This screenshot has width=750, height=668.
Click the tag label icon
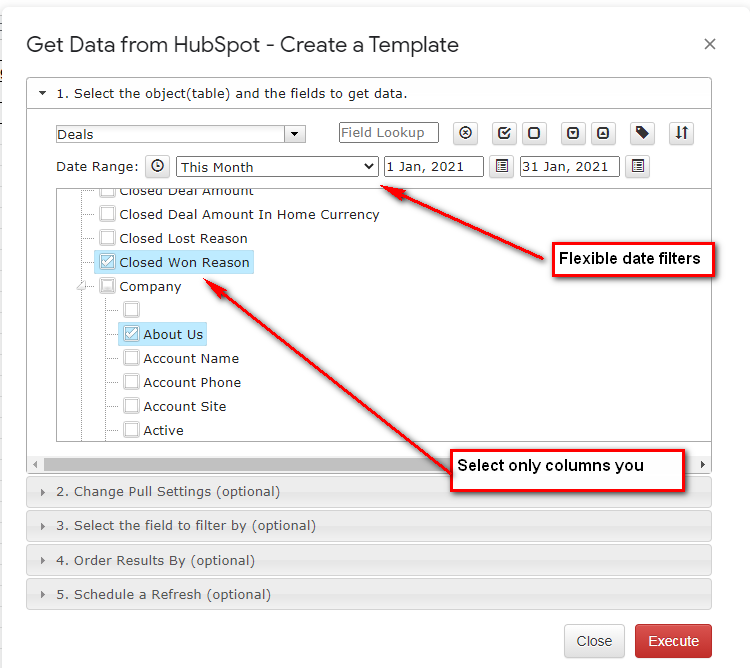[x=642, y=133]
